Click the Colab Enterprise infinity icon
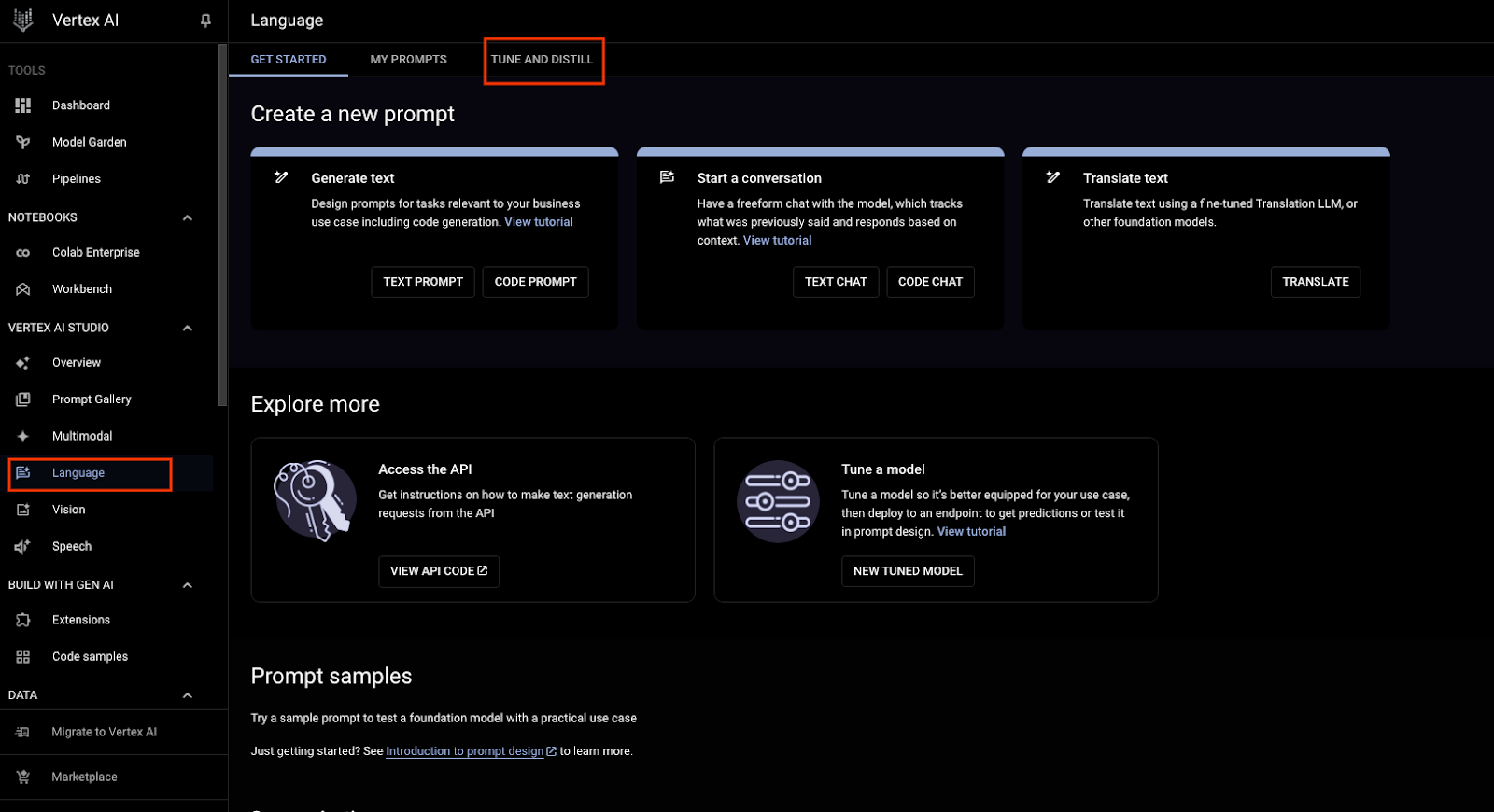The height and width of the screenshot is (812, 1494). [x=23, y=253]
